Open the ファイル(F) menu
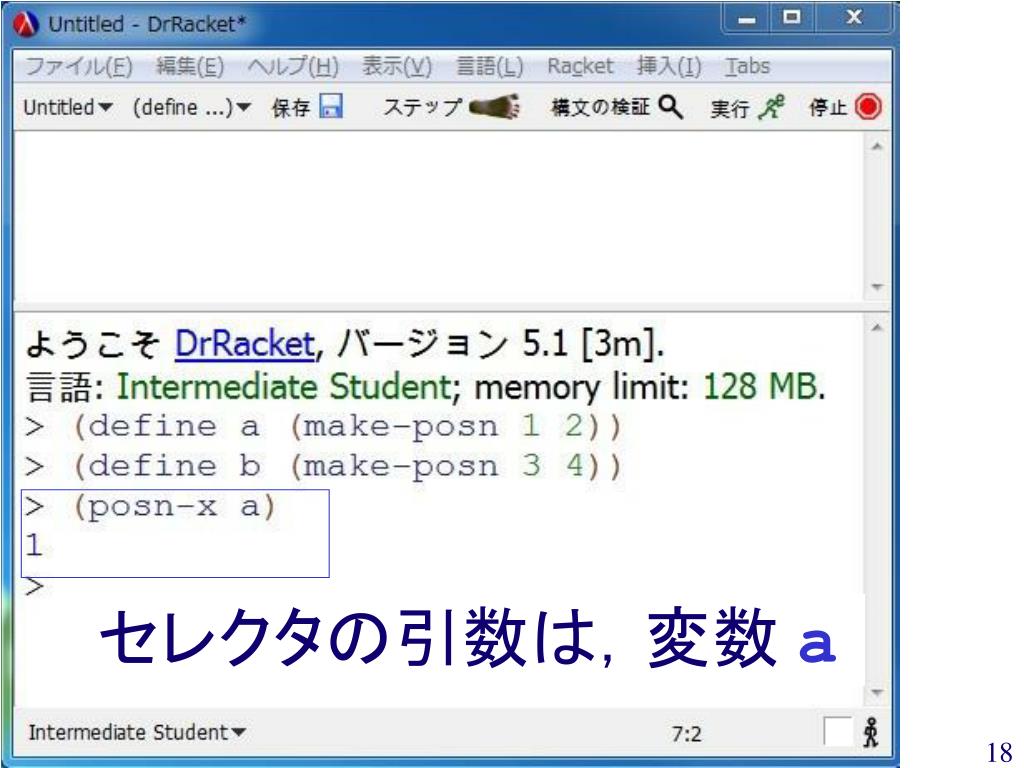This screenshot has width=1024, height=768. pyautogui.click(x=79, y=66)
